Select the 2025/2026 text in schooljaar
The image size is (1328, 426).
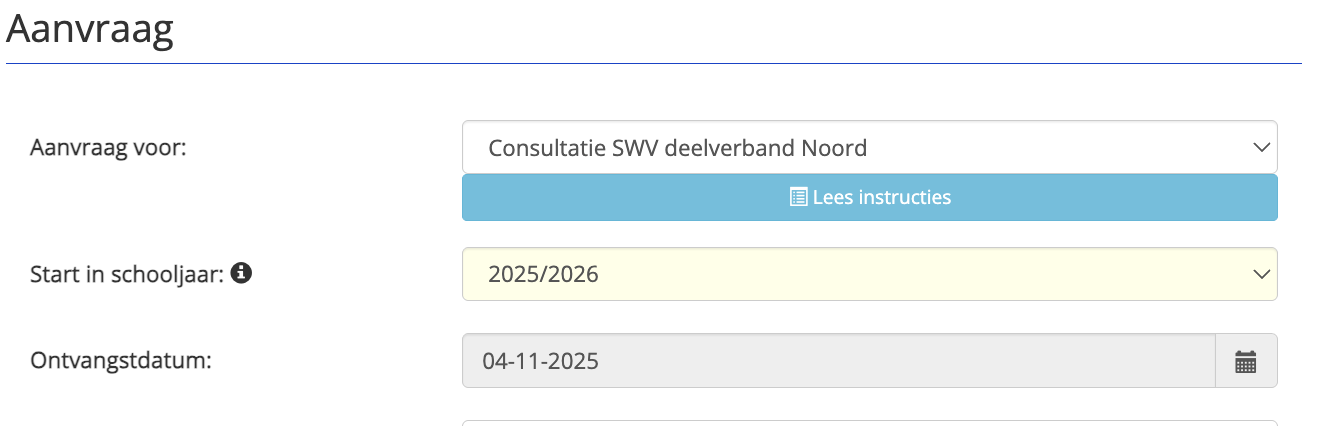pos(543,274)
